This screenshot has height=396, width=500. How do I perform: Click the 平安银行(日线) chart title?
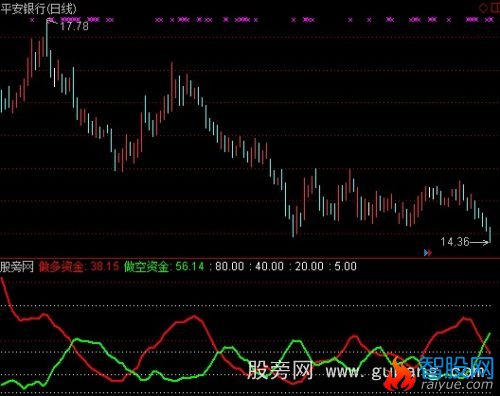pos(38,9)
